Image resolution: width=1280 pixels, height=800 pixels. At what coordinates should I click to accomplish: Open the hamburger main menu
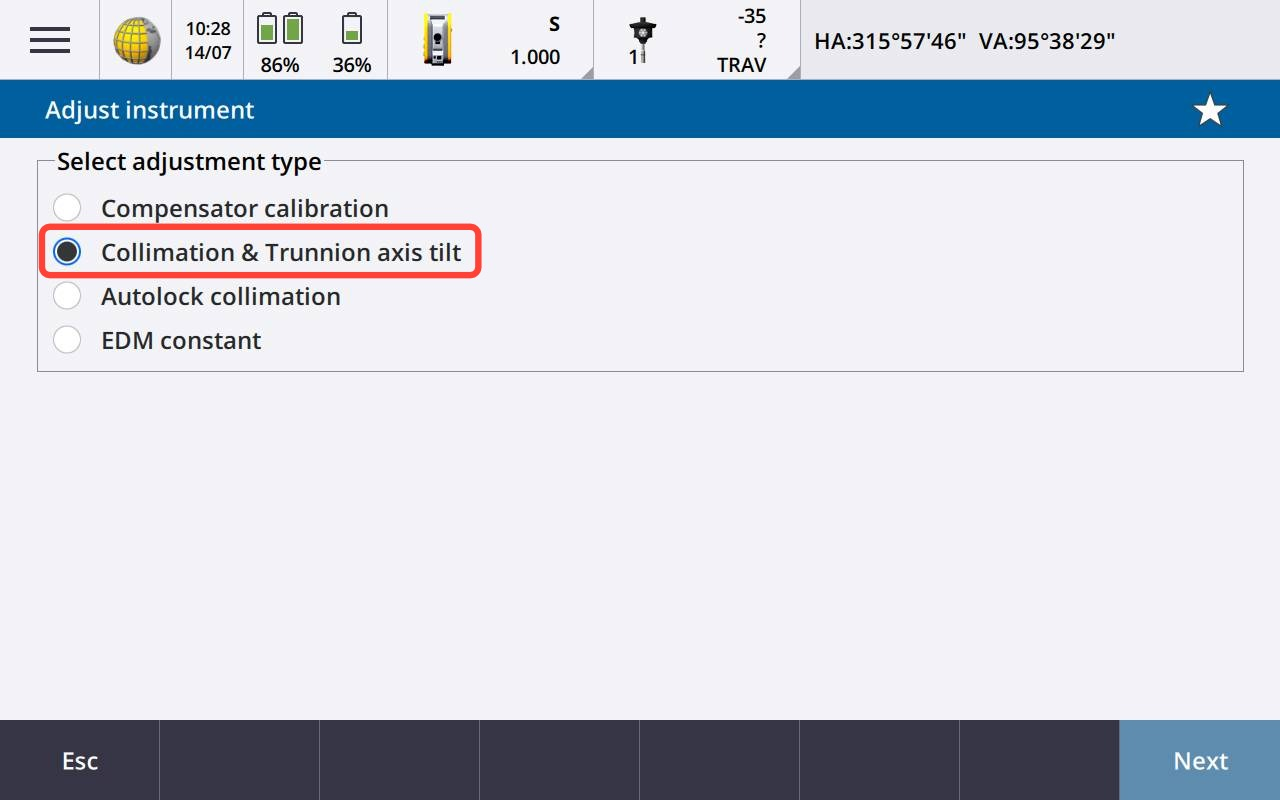pos(49,40)
